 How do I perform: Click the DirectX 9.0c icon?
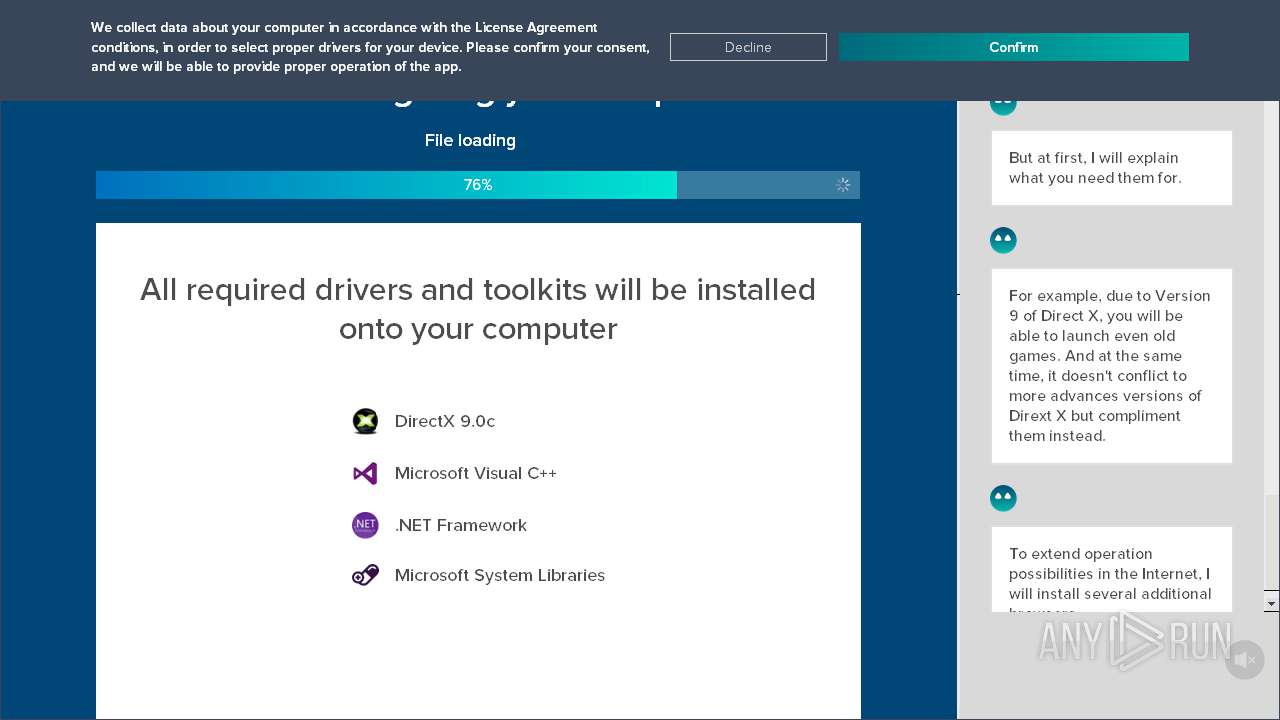click(x=365, y=421)
